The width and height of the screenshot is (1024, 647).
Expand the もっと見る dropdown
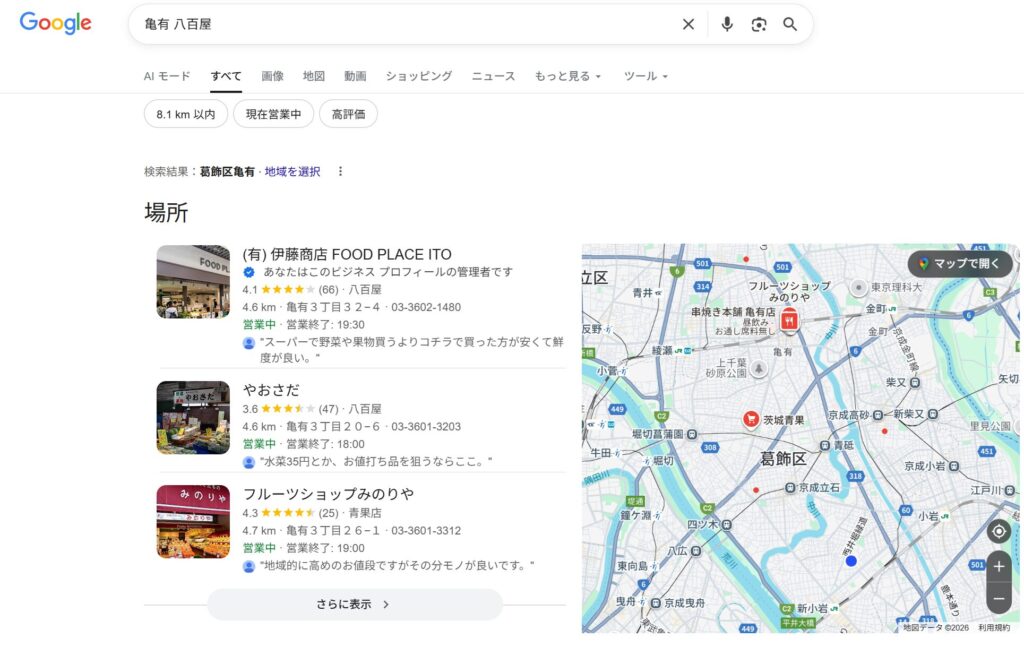tap(568, 76)
